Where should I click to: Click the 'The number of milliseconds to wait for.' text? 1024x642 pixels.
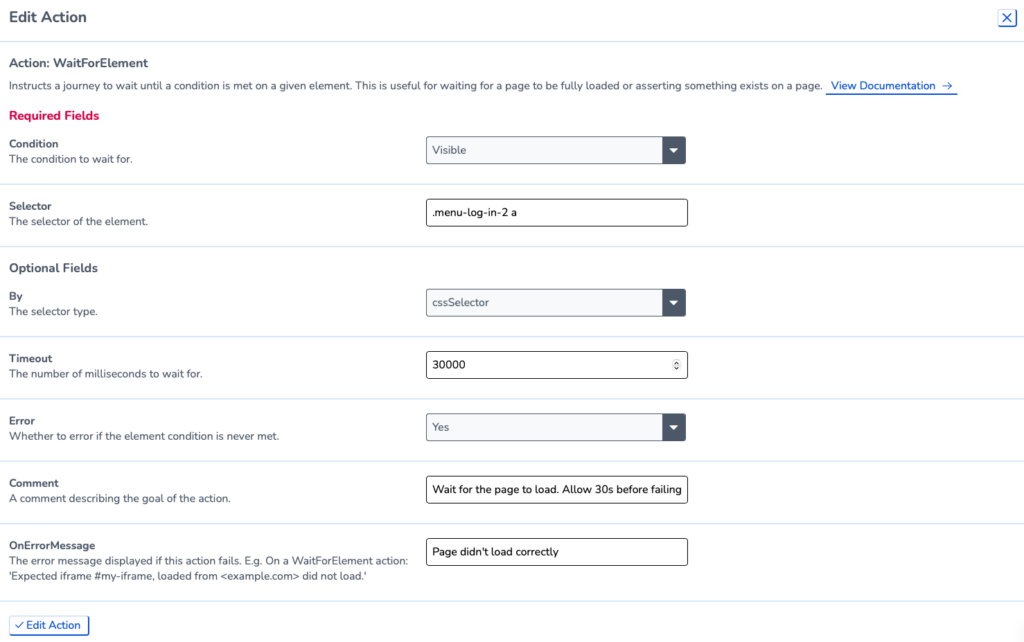(106, 374)
